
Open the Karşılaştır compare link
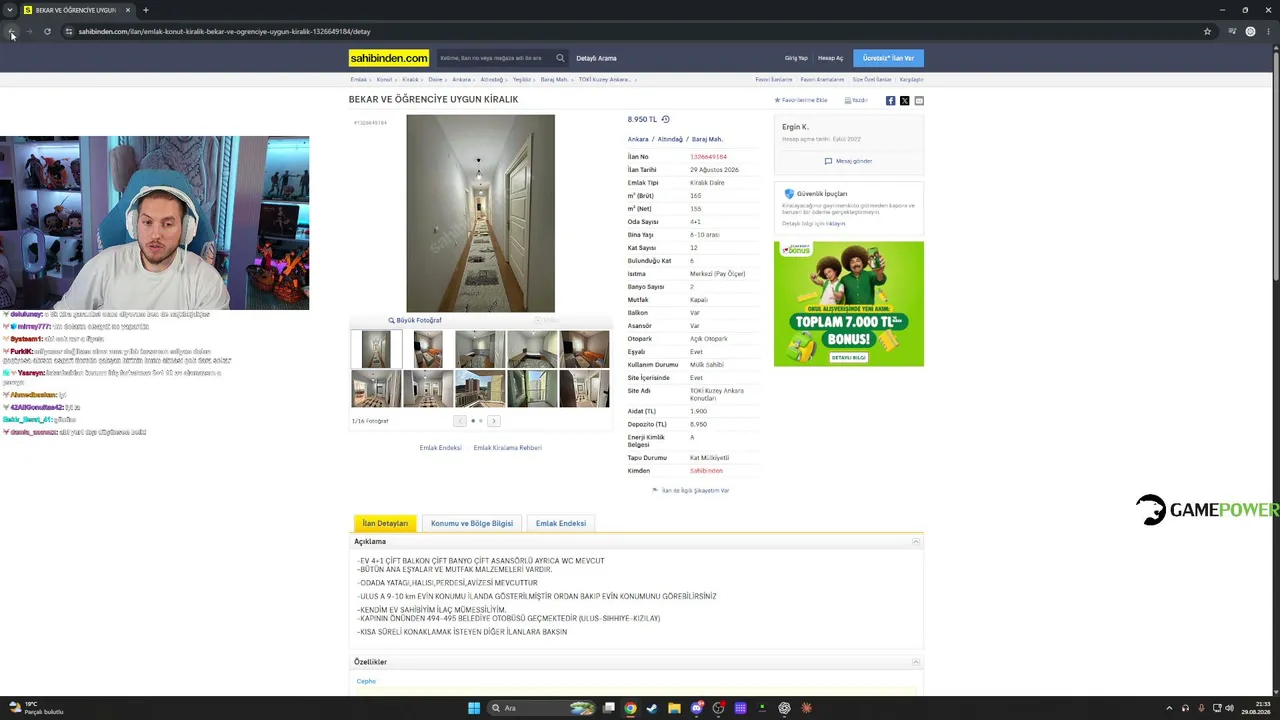[x=911, y=79]
